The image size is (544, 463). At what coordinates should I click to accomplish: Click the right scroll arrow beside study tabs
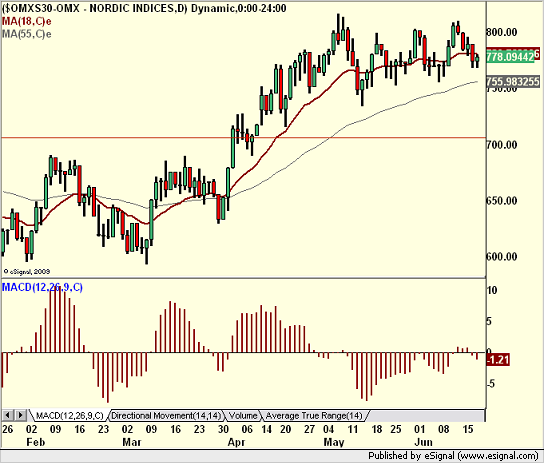pos(20,415)
